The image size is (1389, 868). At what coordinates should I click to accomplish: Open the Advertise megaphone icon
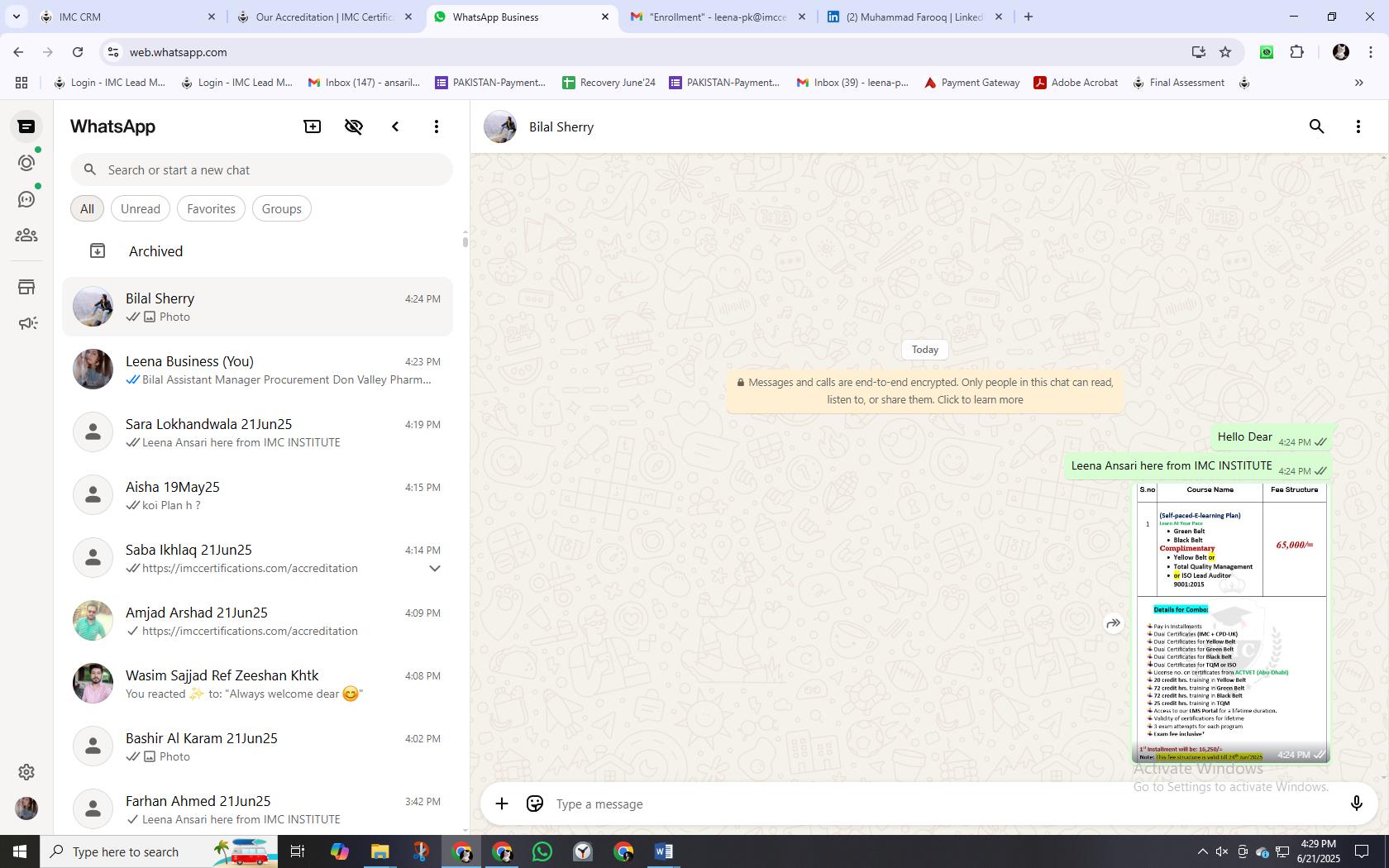pos(26,323)
